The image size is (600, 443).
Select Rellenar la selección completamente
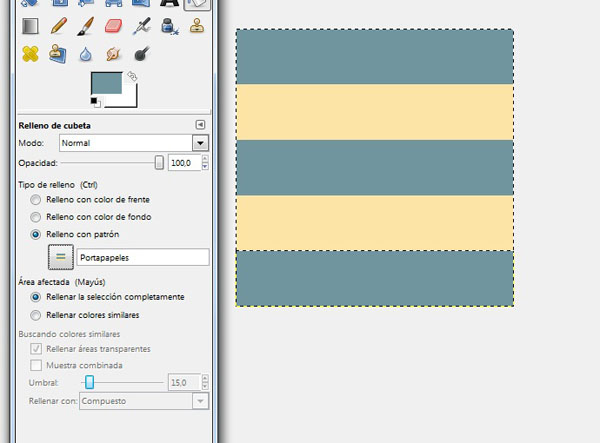(36, 297)
